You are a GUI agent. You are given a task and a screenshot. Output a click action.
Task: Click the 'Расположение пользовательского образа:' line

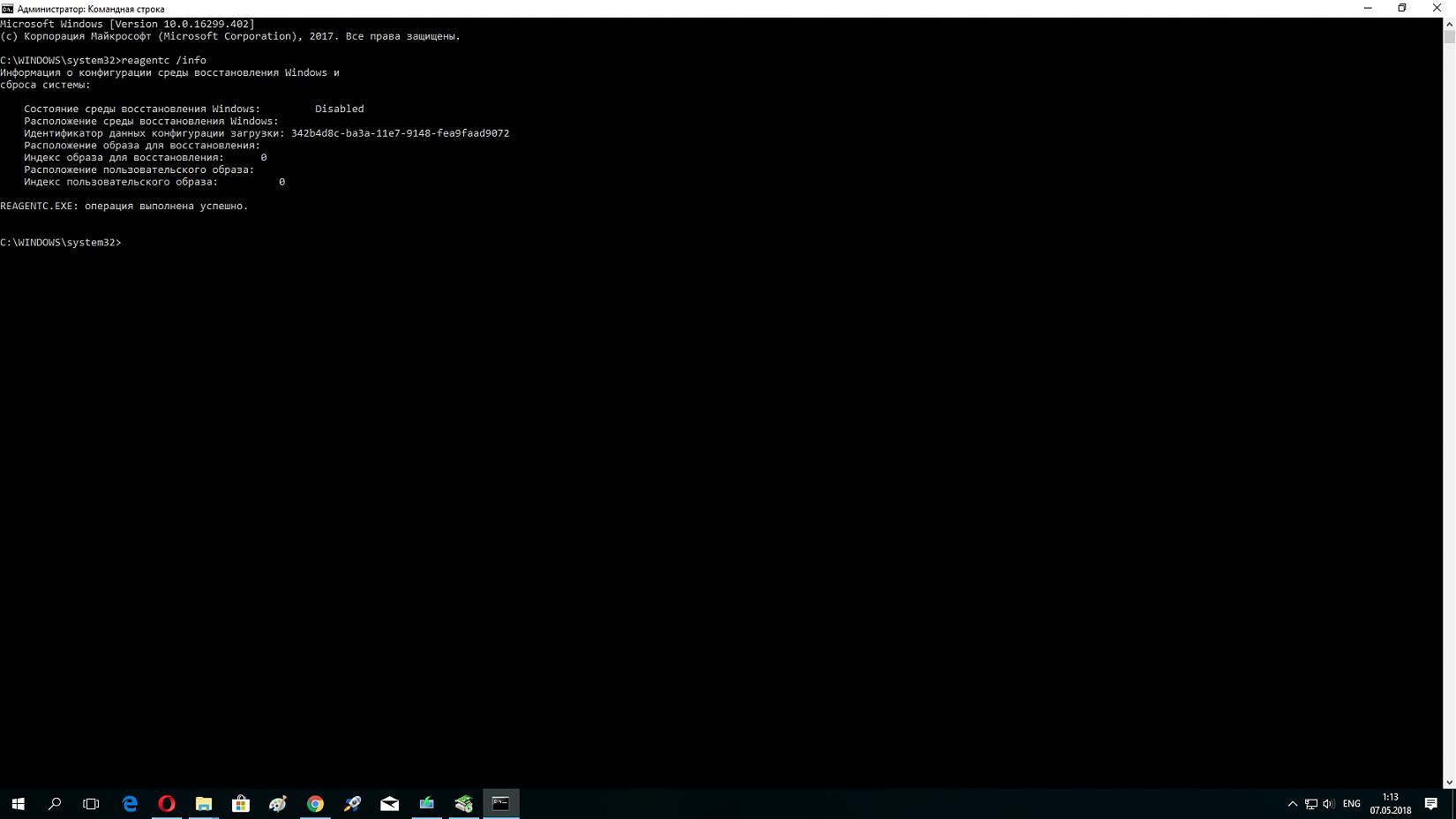(x=139, y=169)
